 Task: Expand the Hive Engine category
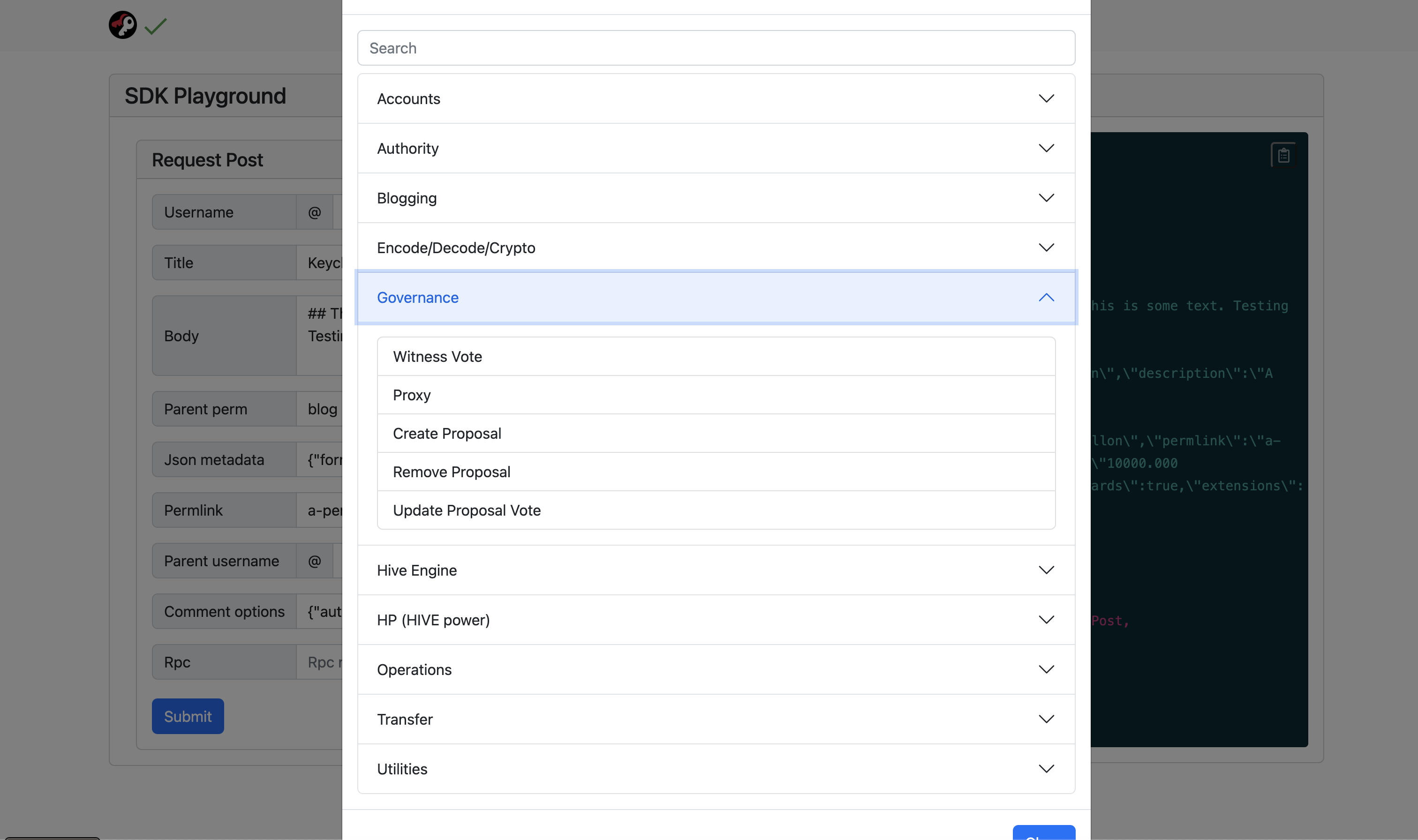(716, 570)
